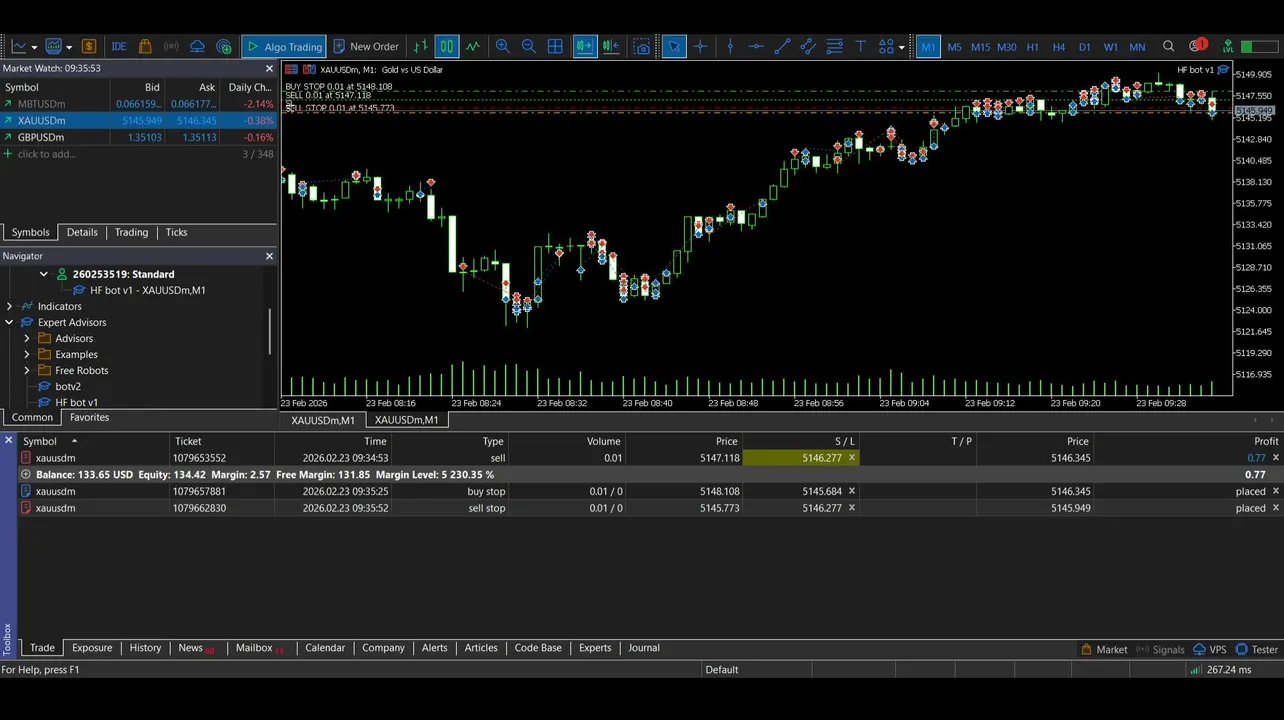The height and width of the screenshot is (720, 1284).
Task: Tile chart windows using grid icon
Action: [555, 46]
